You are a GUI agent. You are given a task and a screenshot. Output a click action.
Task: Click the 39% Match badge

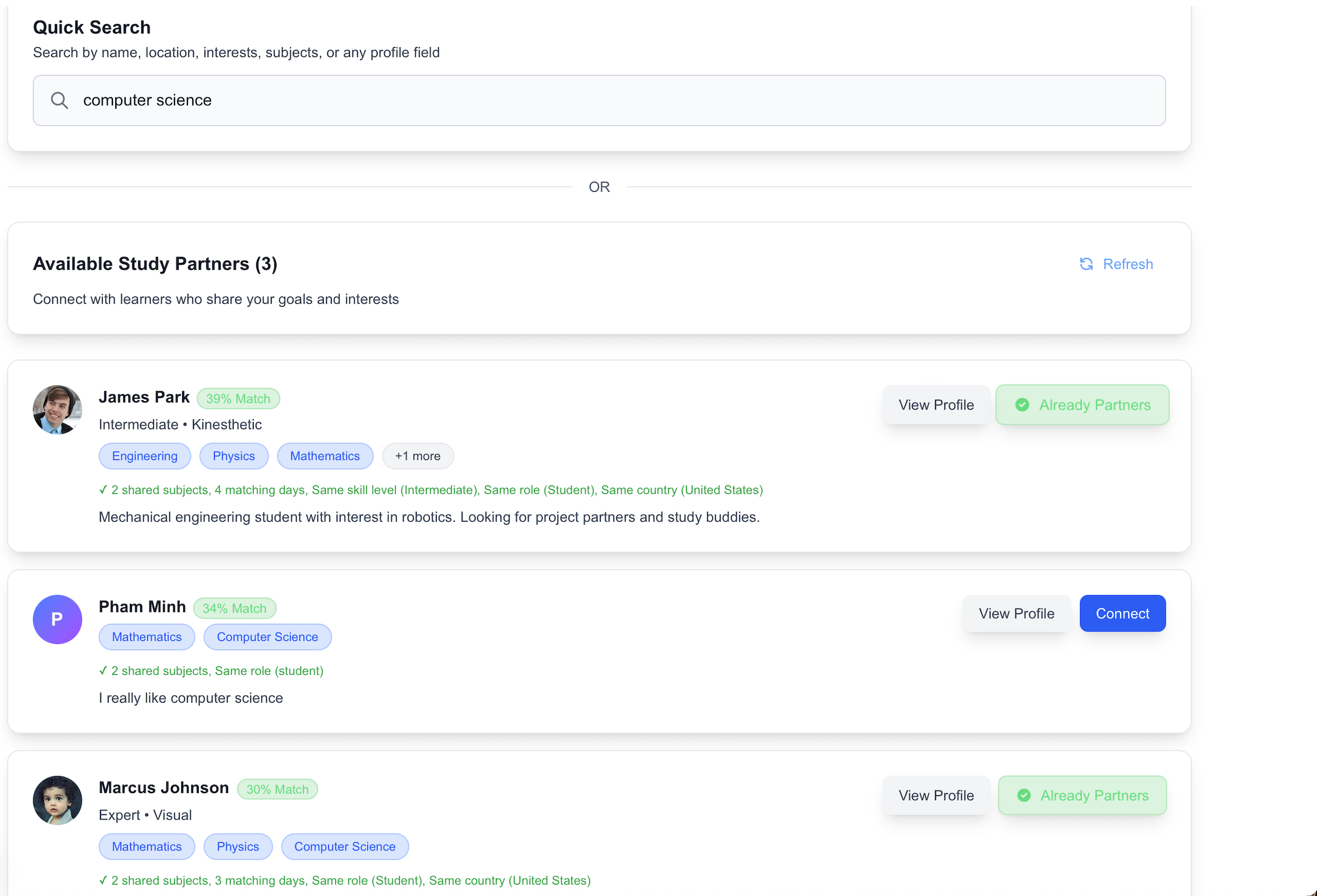[238, 399]
